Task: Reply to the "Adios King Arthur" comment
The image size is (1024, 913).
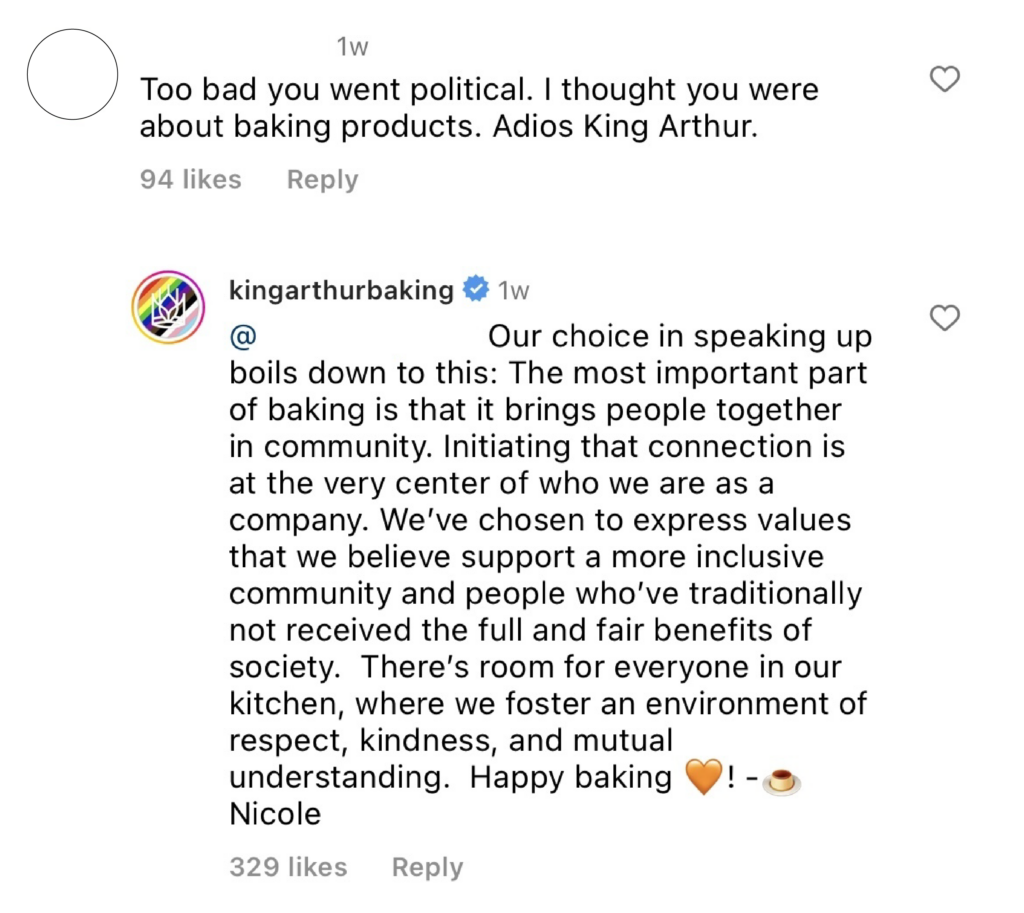Action: [x=323, y=180]
